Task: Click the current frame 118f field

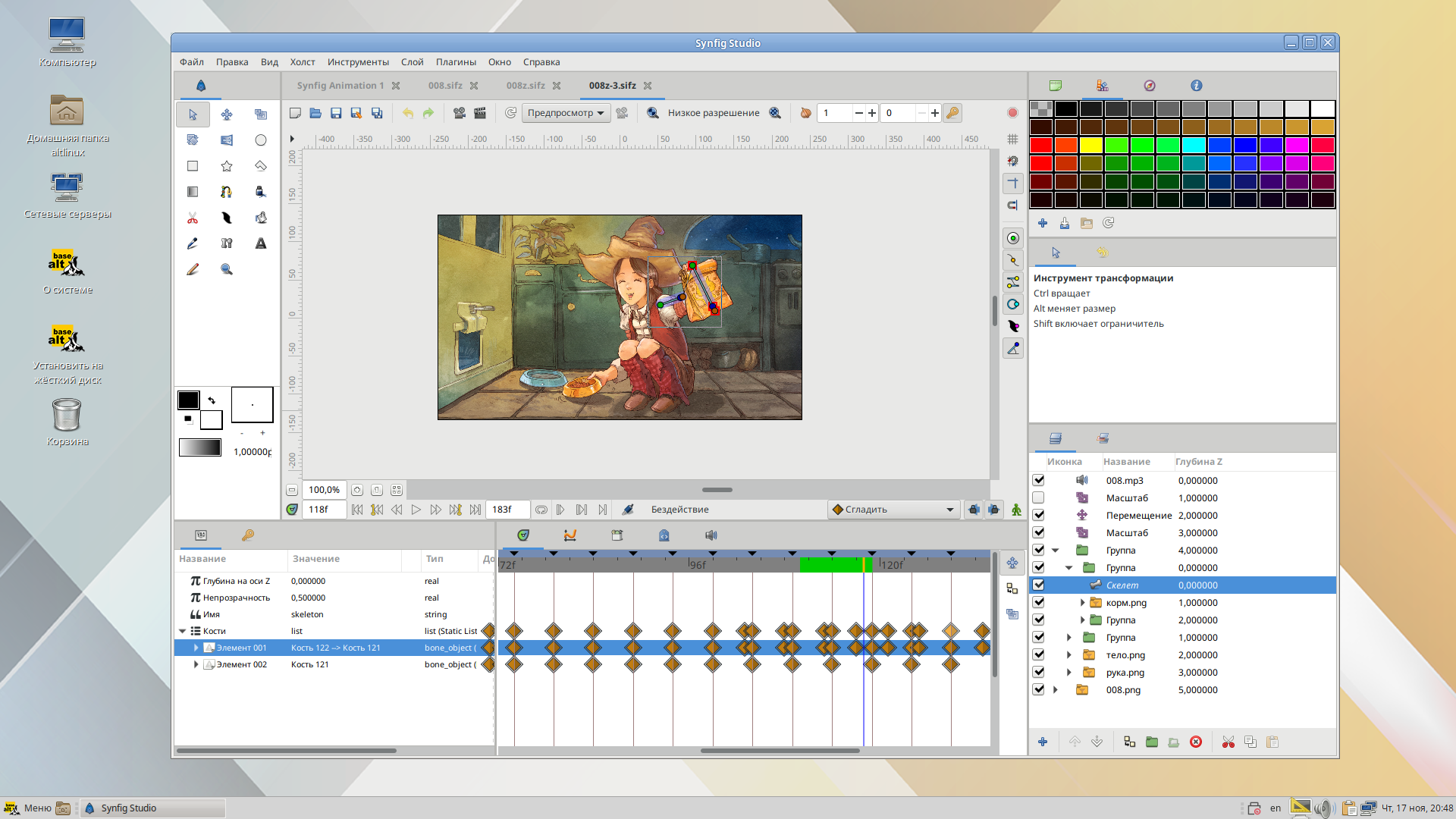Action: [324, 510]
